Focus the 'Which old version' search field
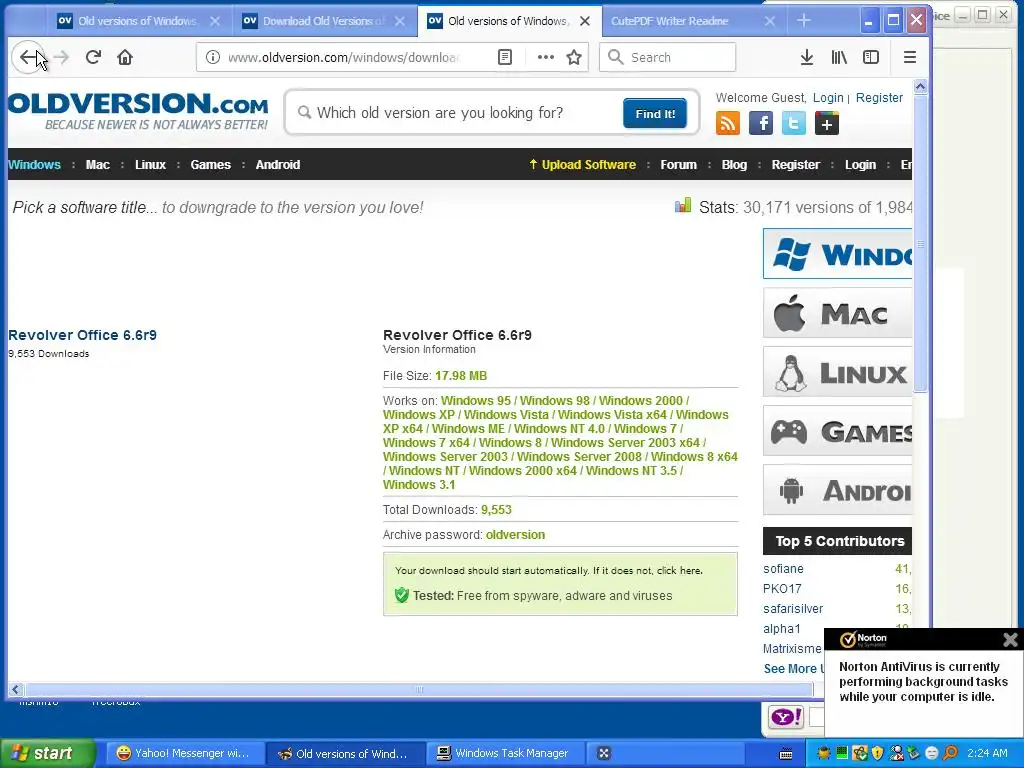The image size is (1024, 768). (457, 113)
